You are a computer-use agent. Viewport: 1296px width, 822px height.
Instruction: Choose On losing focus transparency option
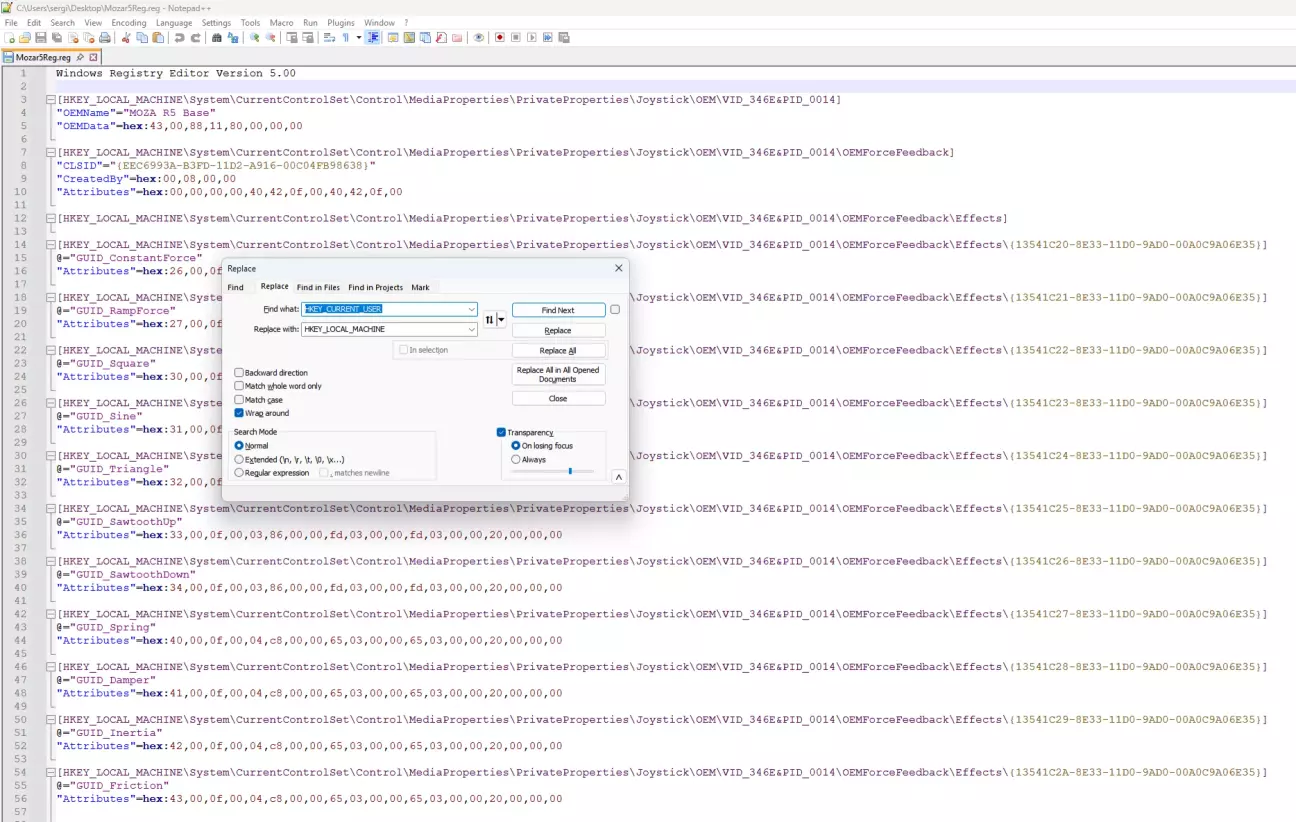coord(516,446)
